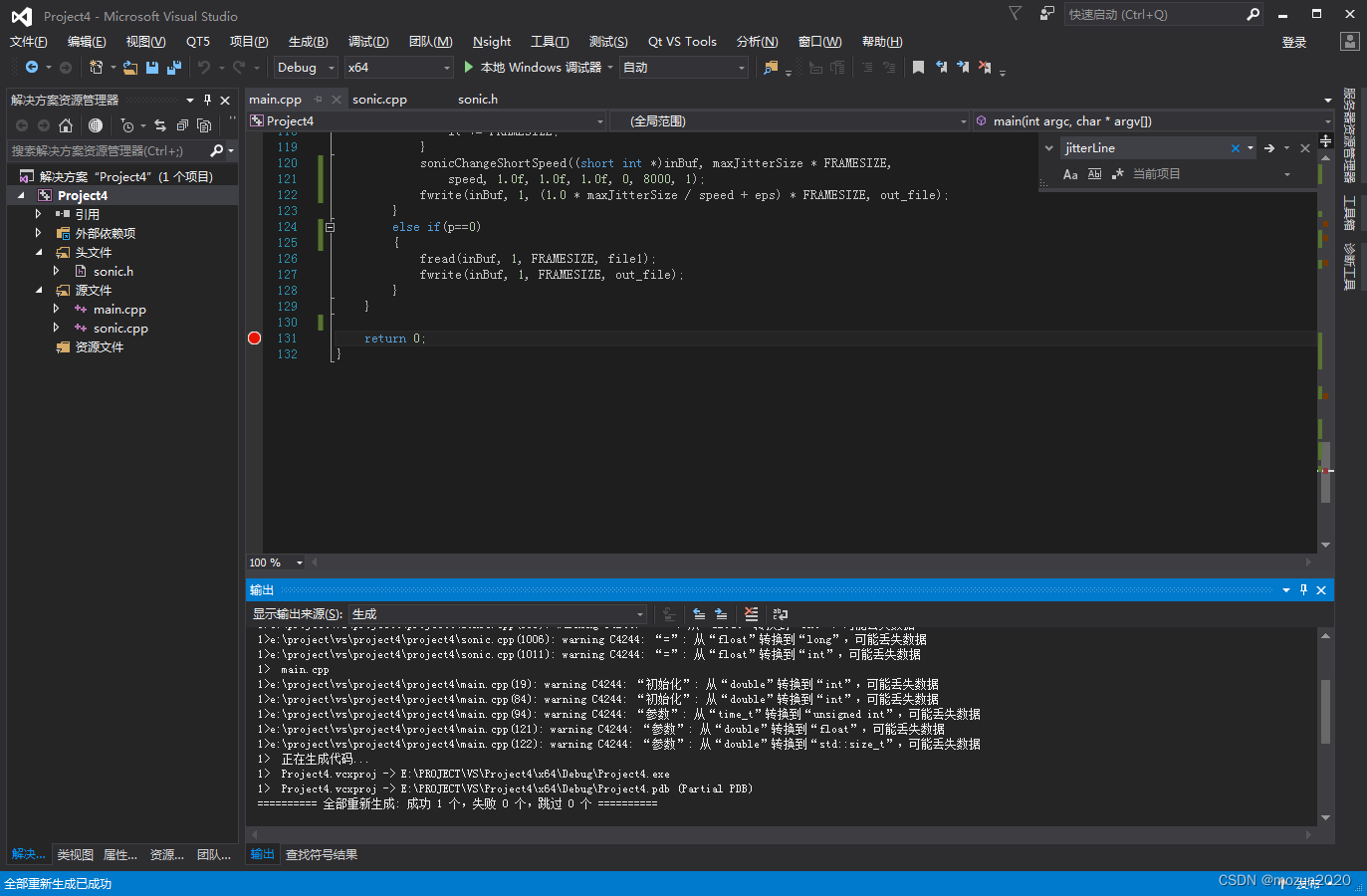Open the 文件(F) menu
The image size is (1367, 896).
(x=29, y=42)
